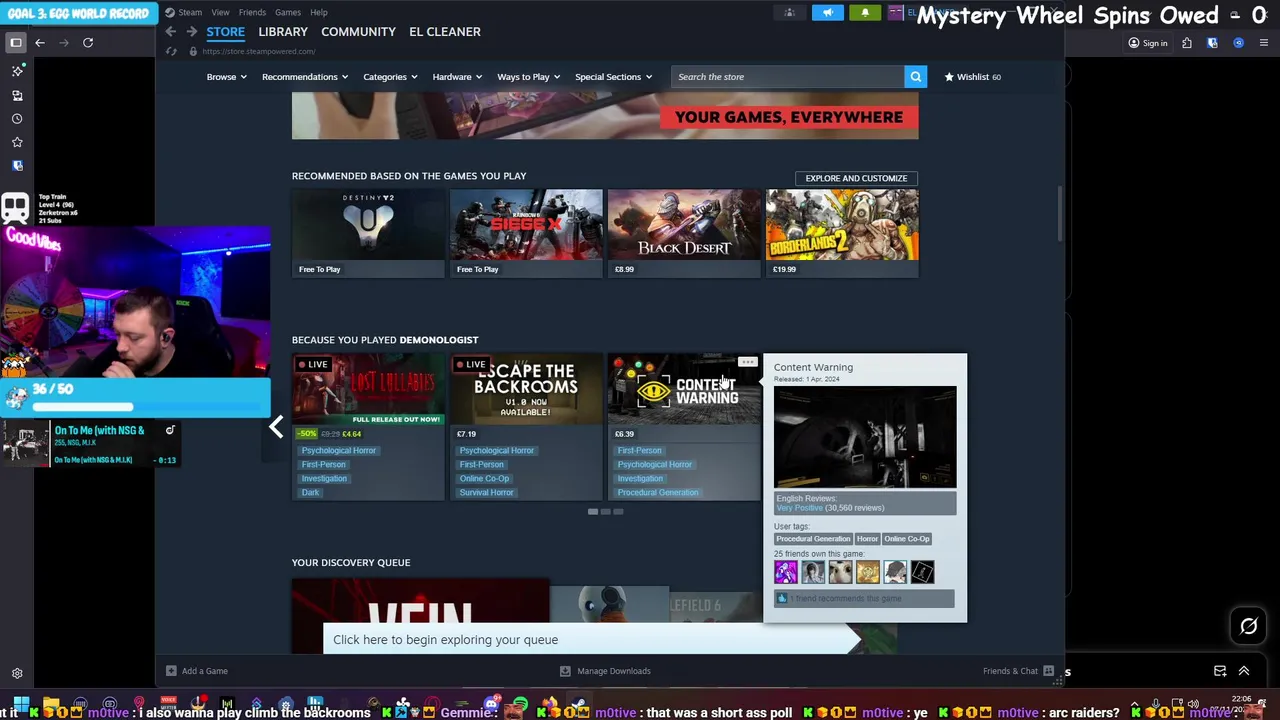Expand the Categories dropdown

point(390,77)
